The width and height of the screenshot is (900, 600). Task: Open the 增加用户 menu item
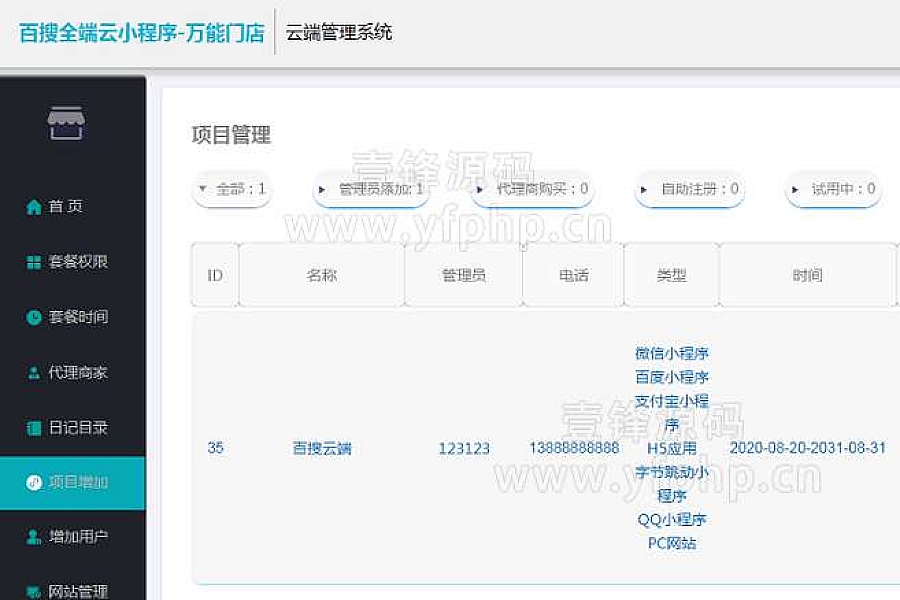(x=78, y=537)
